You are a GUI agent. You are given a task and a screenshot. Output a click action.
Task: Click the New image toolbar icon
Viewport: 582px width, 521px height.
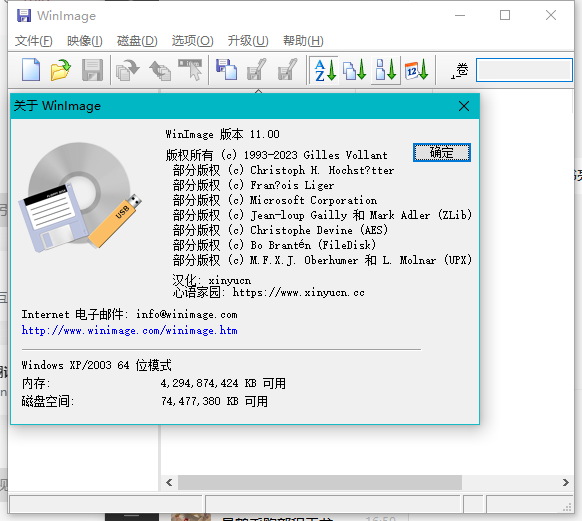point(31,70)
